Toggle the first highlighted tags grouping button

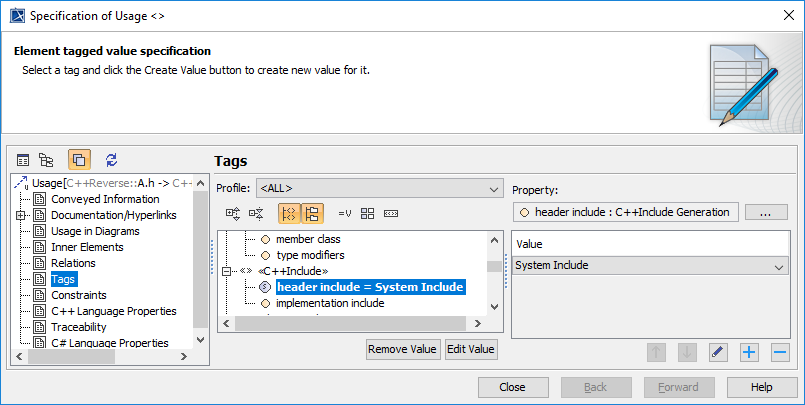(289, 213)
